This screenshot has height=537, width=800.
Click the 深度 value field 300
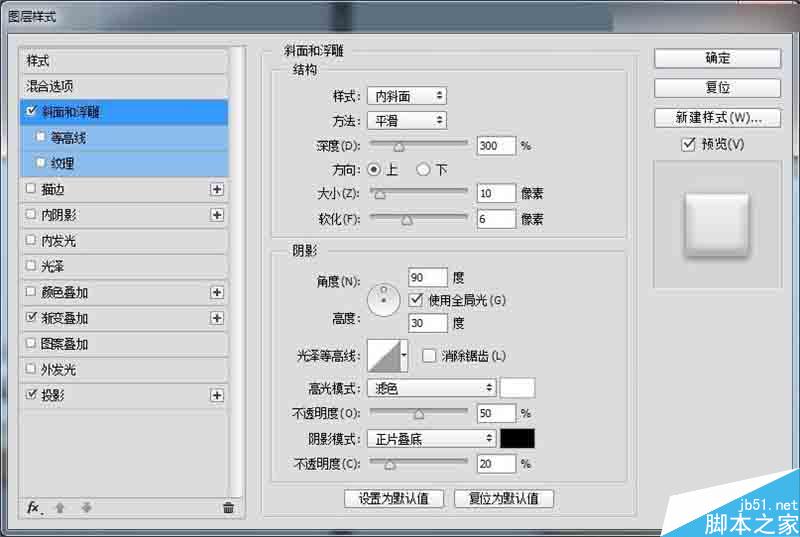tap(496, 146)
